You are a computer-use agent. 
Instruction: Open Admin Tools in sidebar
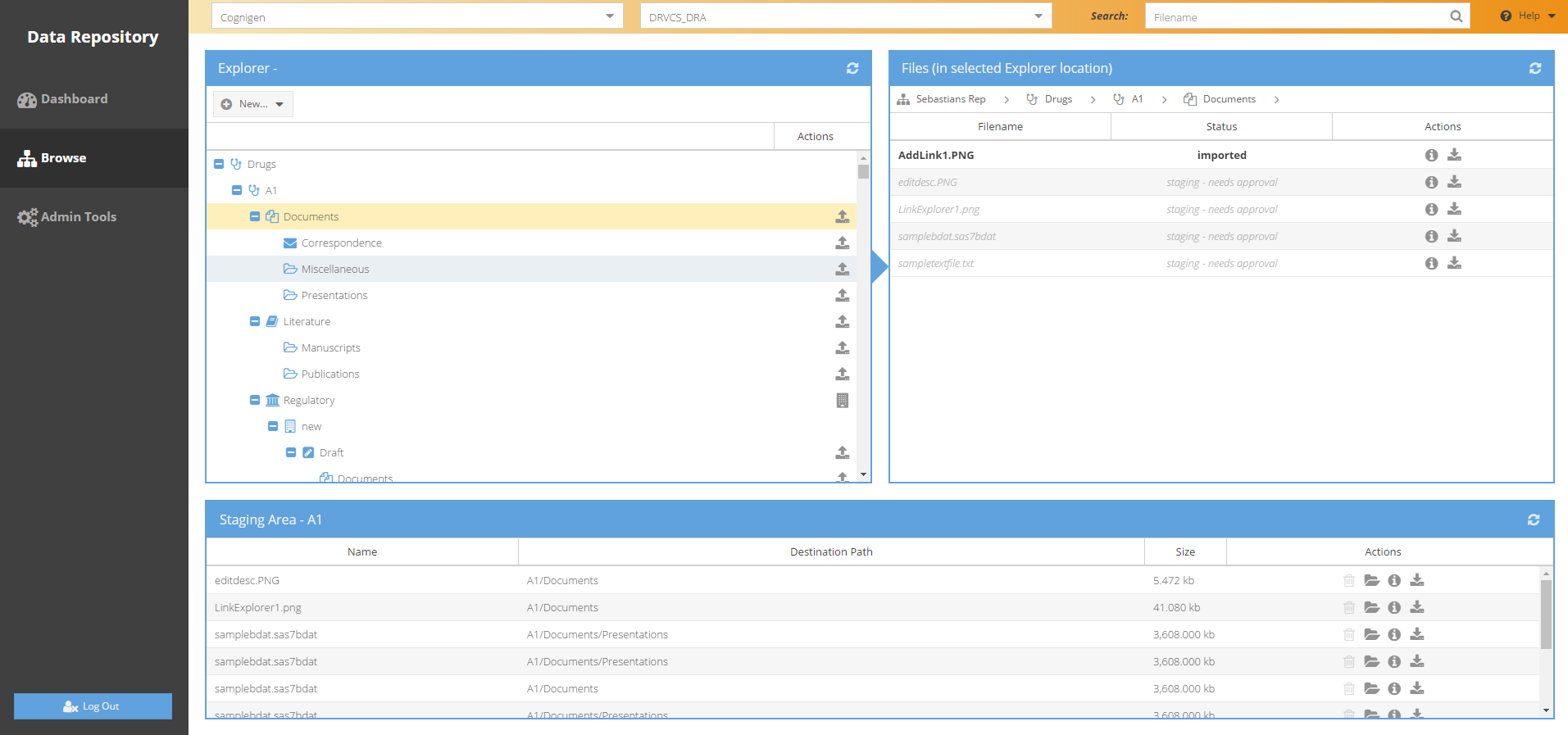(x=79, y=217)
